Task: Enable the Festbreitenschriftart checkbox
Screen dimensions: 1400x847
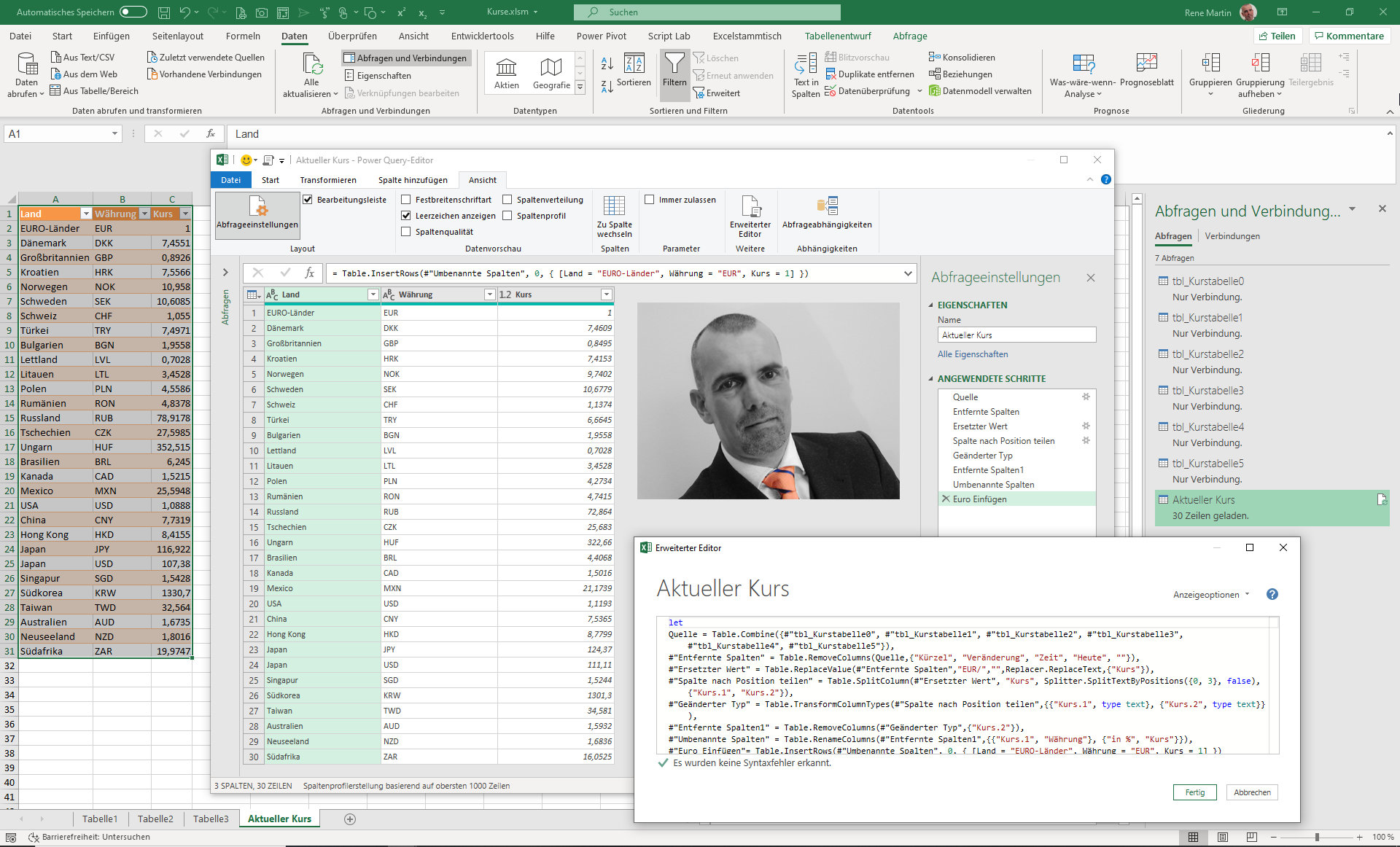Action: pos(406,199)
